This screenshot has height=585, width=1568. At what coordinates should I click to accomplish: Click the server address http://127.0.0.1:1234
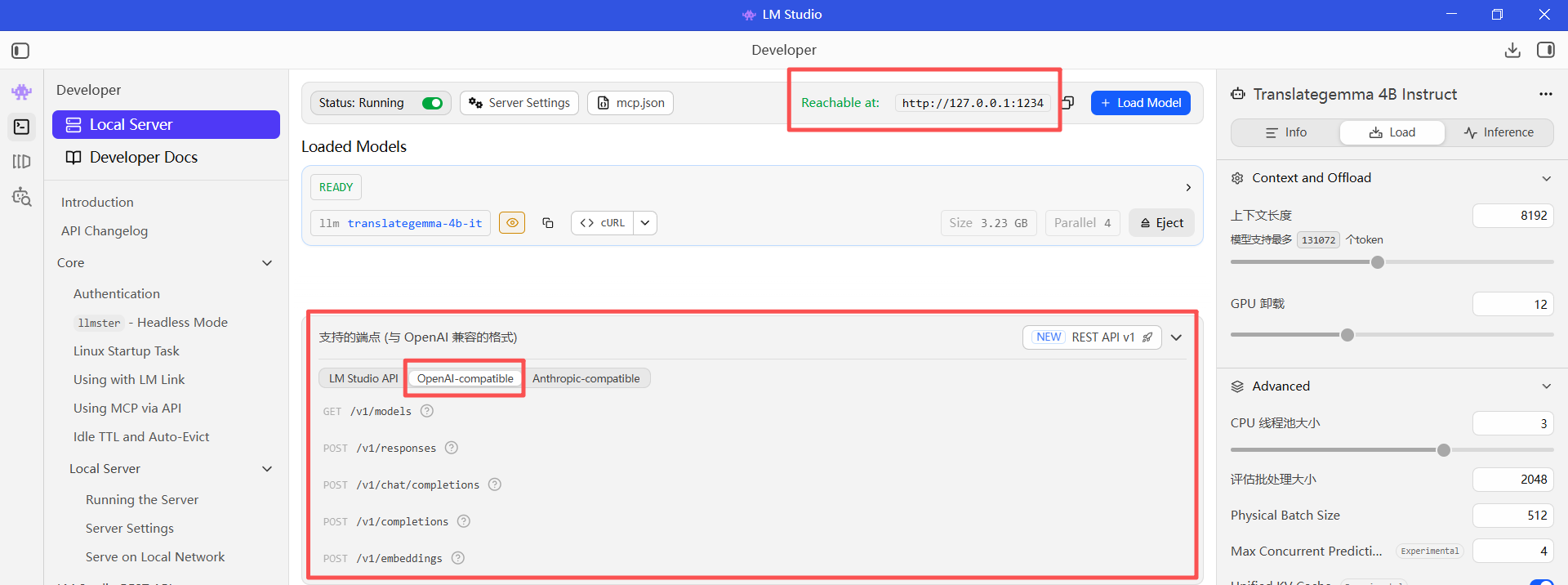[x=973, y=103]
